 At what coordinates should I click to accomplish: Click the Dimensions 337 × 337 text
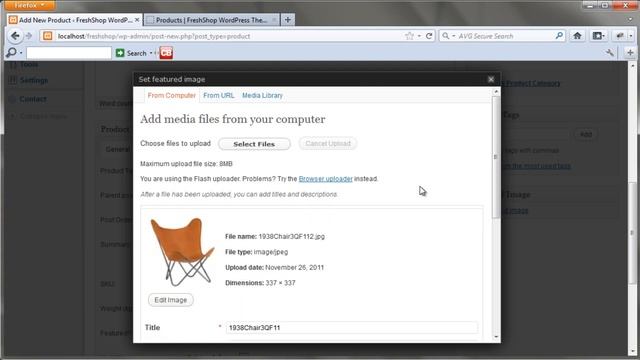(x=260, y=282)
